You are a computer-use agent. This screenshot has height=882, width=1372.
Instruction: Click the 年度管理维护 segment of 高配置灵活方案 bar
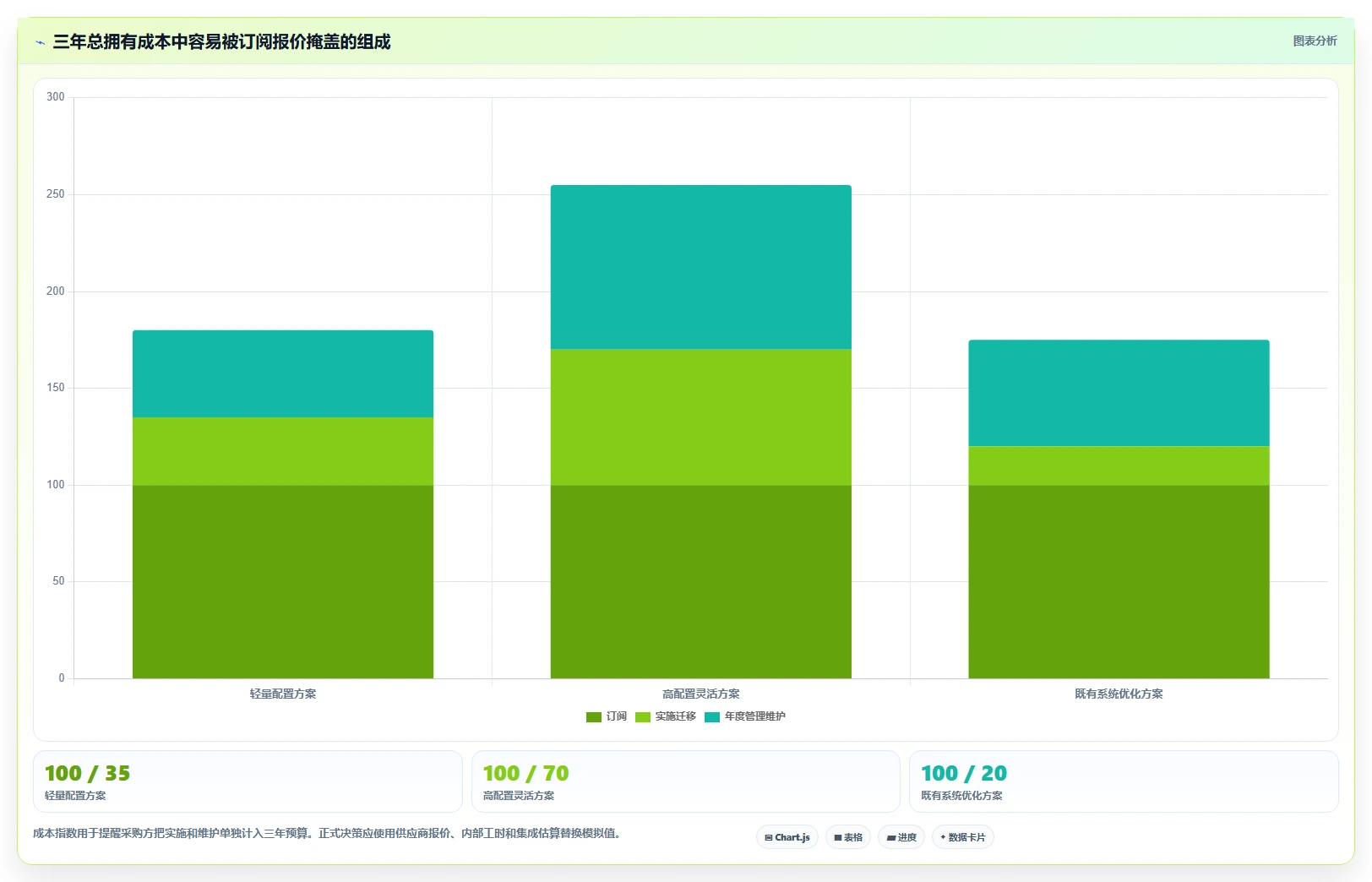click(701, 267)
